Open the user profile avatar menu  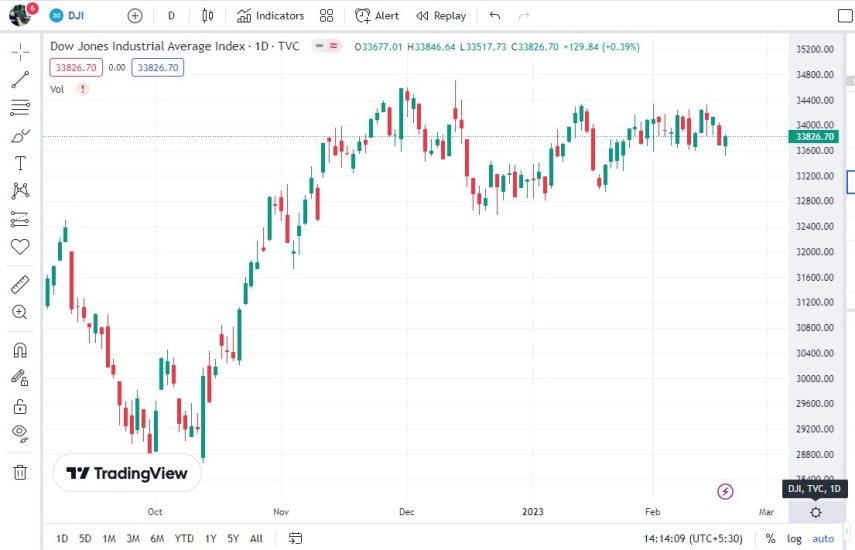(x=21, y=15)
